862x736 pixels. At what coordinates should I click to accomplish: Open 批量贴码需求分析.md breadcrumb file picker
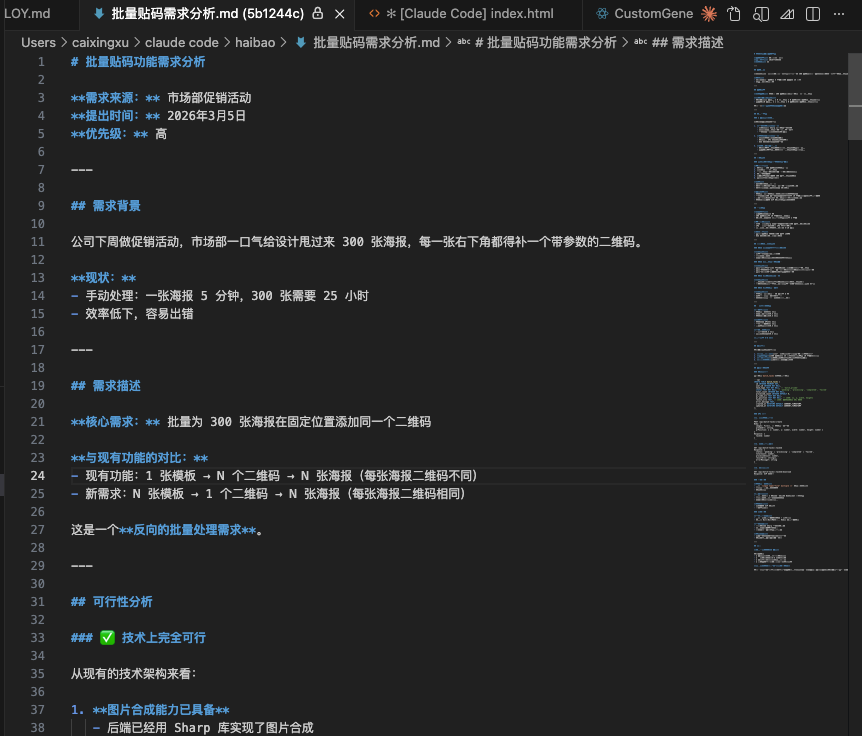[377, 42]
